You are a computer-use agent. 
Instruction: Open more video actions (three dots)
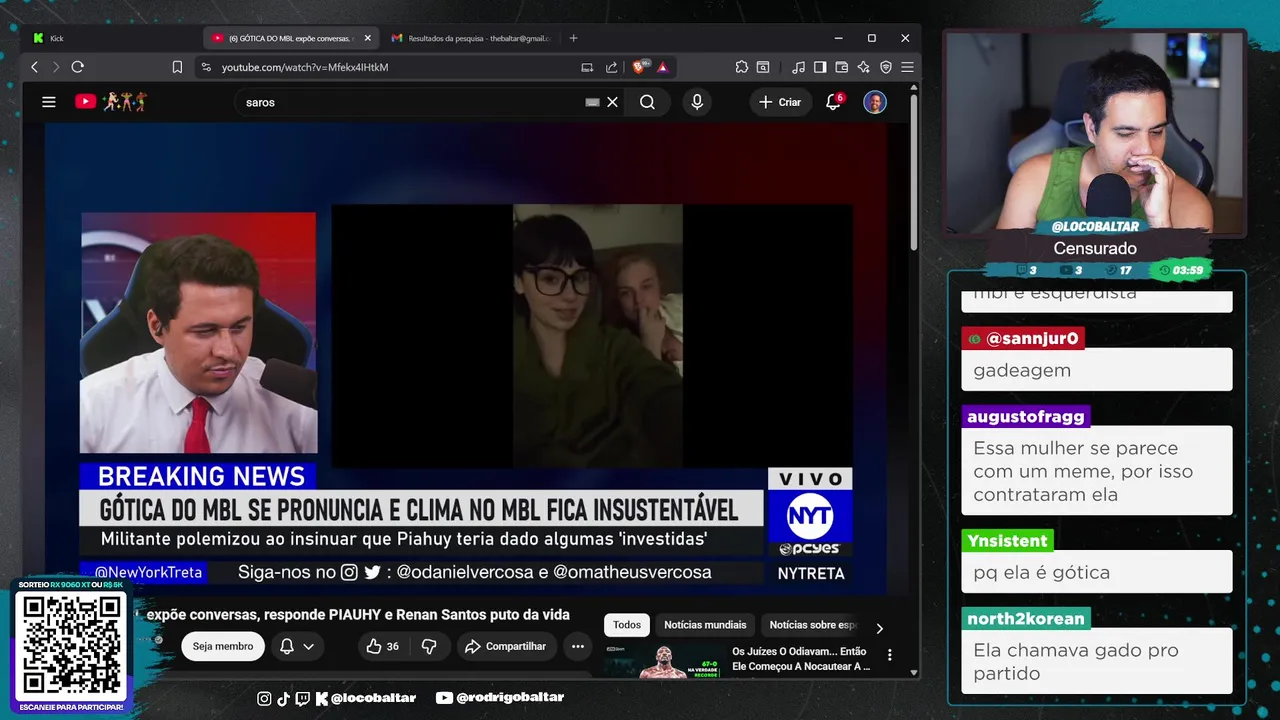(x=578, y=646)
